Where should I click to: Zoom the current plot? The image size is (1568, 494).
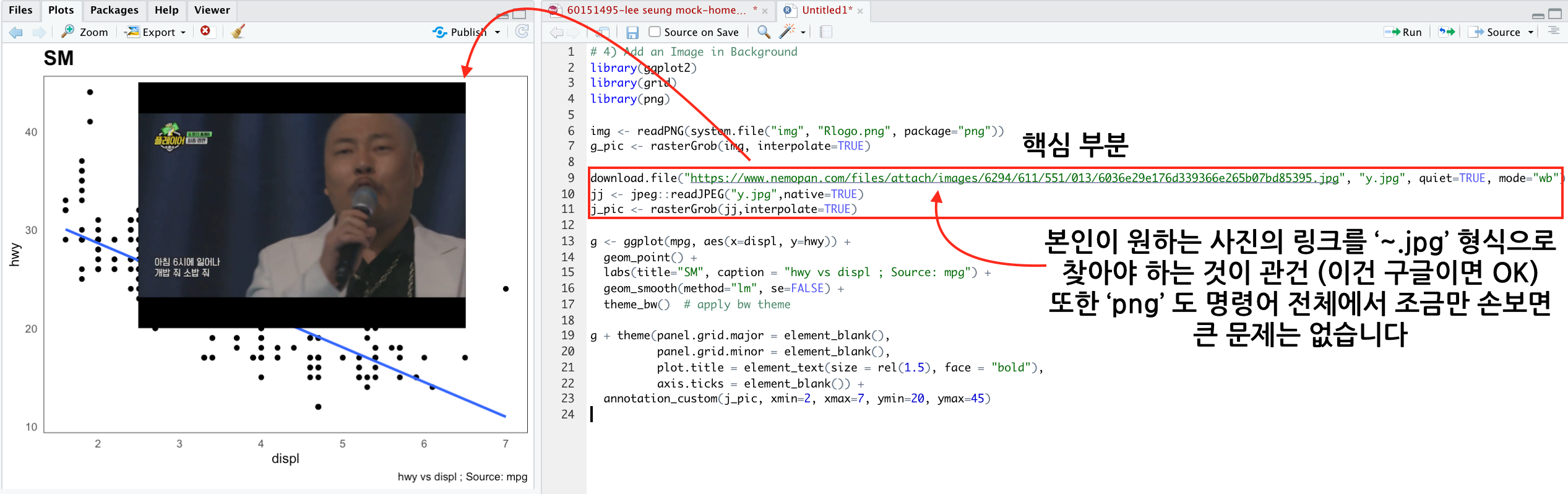tap(85, 32)
